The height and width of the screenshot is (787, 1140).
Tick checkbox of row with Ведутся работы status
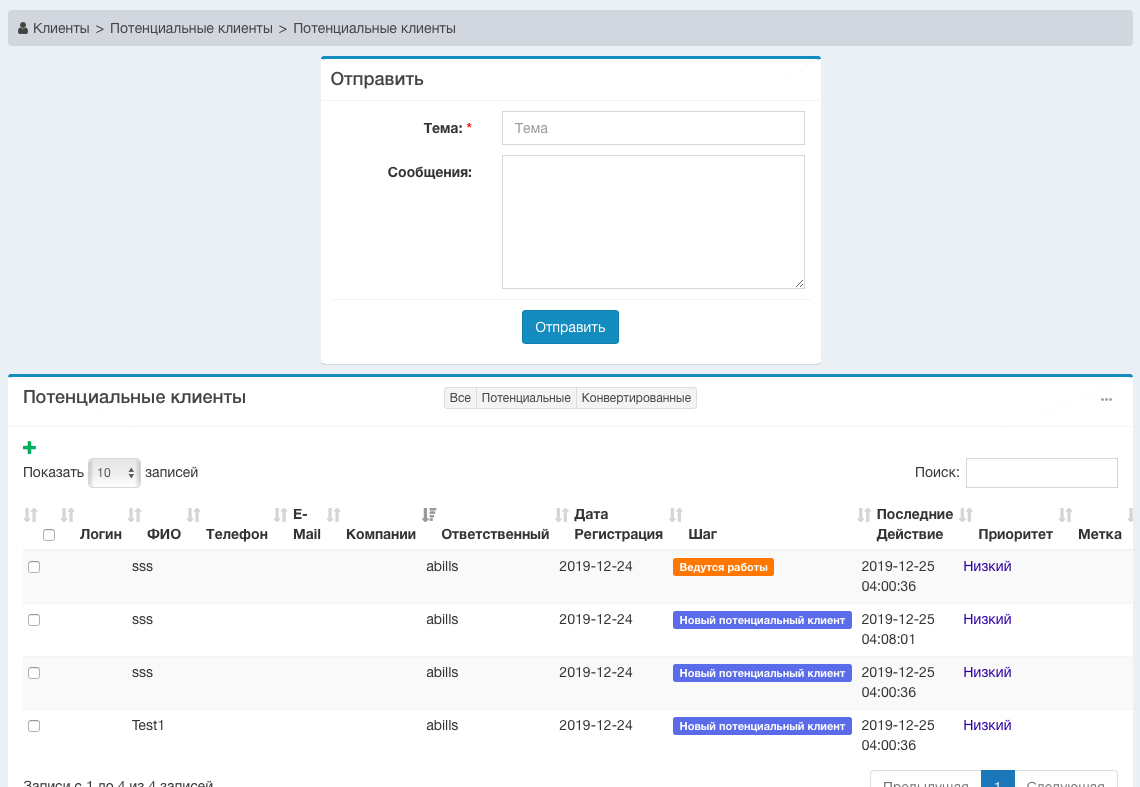coord(34,567)
